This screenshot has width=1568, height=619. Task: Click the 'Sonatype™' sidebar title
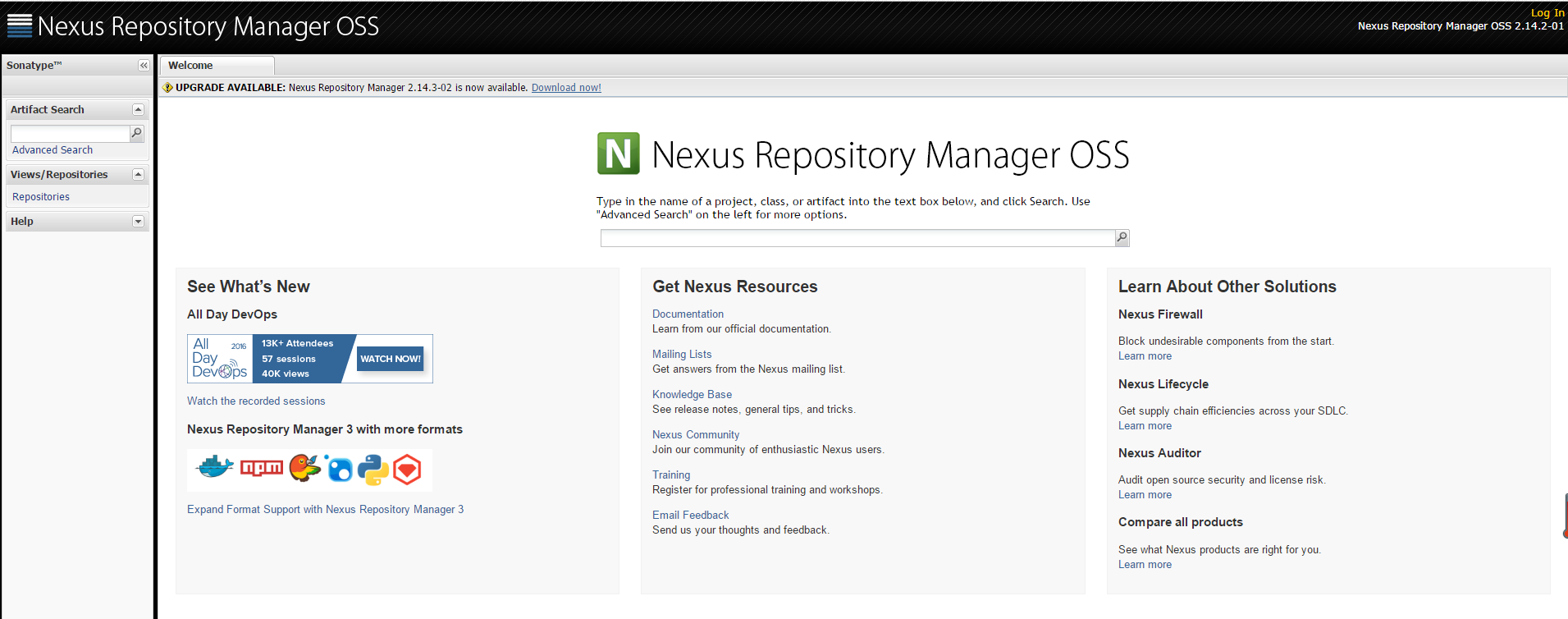click(34, 66)
